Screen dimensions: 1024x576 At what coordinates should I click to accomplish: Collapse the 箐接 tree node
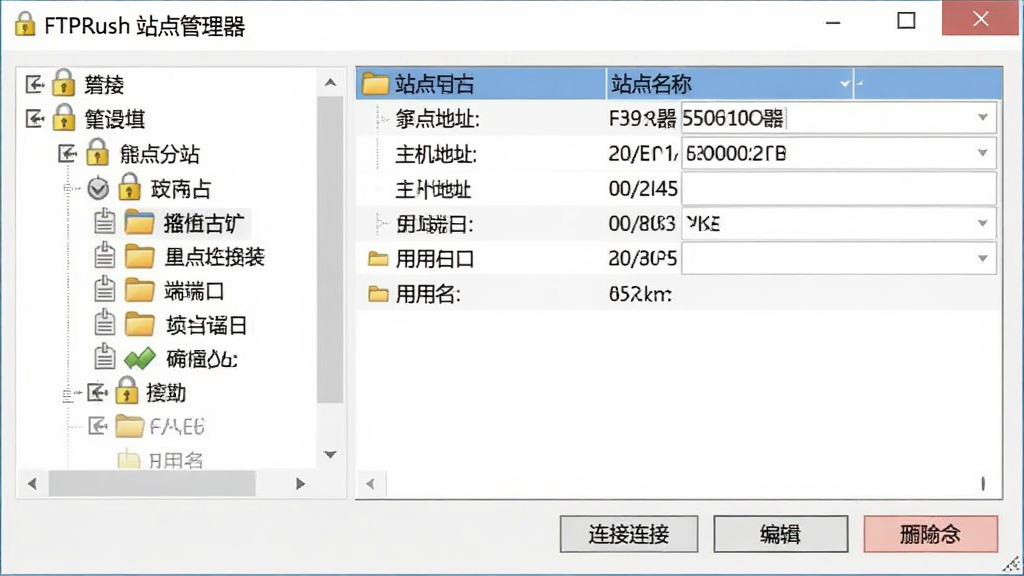pyautogui.click(x=34, y=84)
